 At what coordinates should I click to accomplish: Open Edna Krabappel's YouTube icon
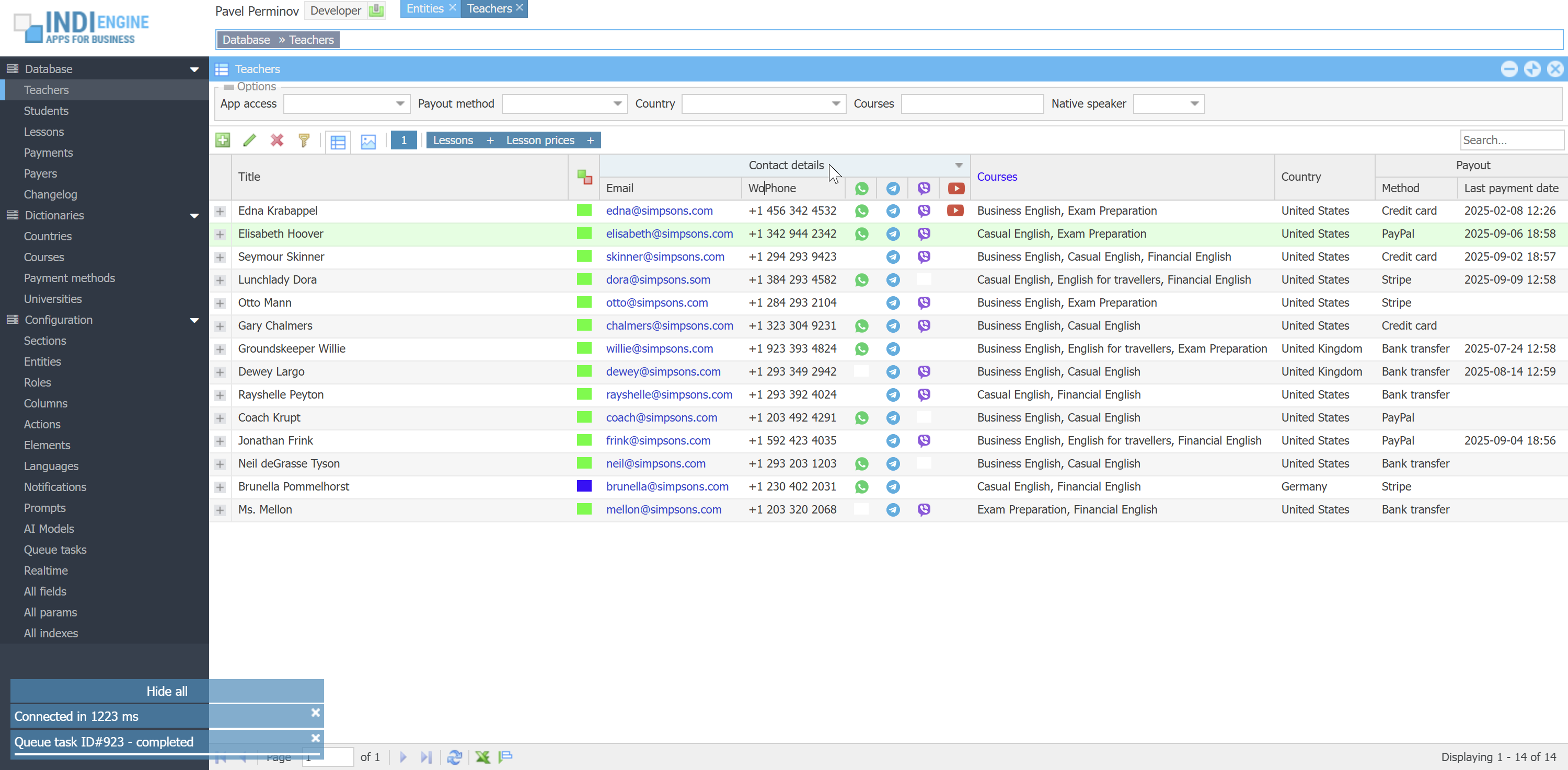coord(955,211)
